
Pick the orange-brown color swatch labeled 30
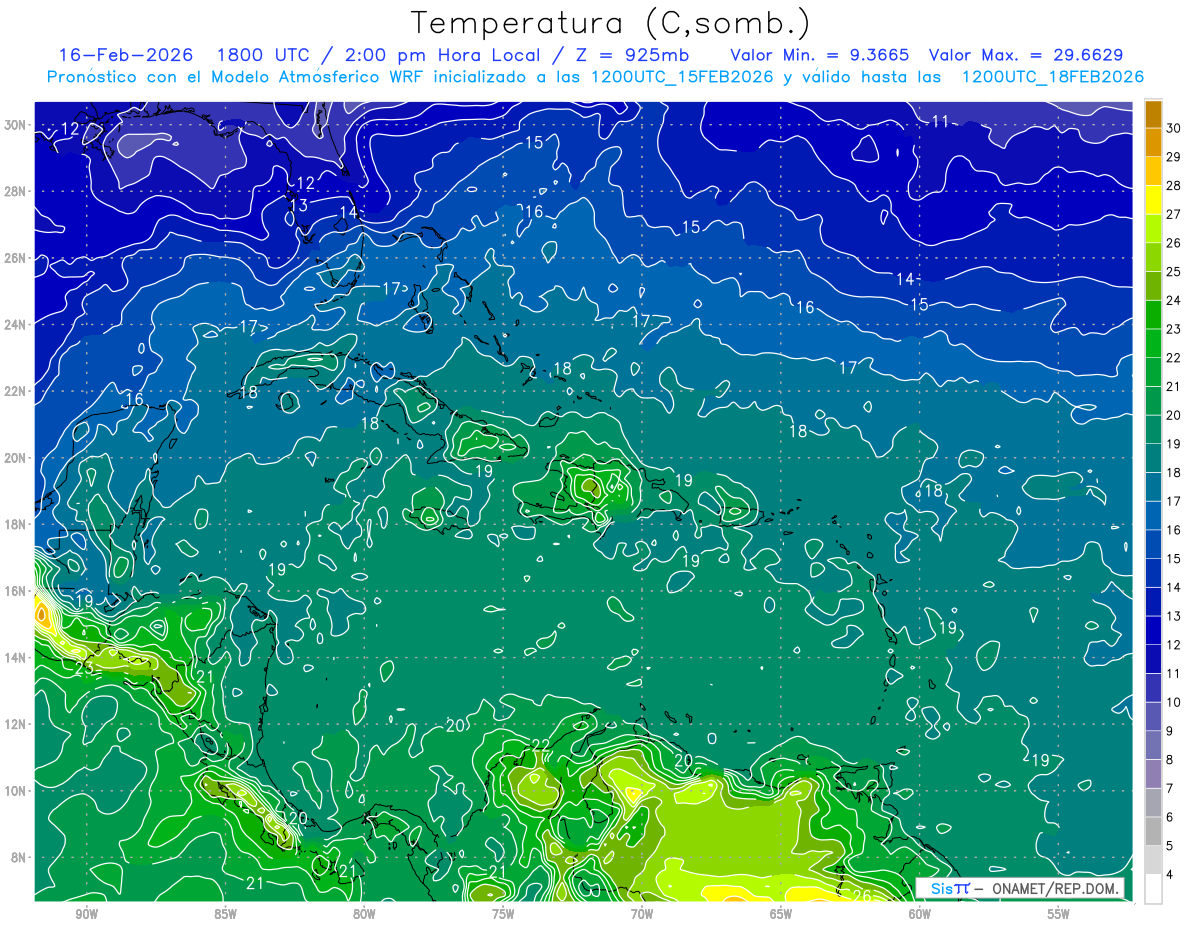1153,115
